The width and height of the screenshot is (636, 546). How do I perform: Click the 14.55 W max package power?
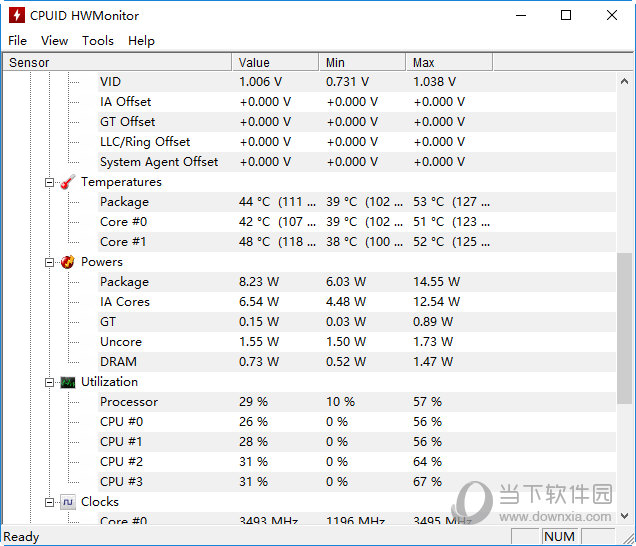pos(436,282)
